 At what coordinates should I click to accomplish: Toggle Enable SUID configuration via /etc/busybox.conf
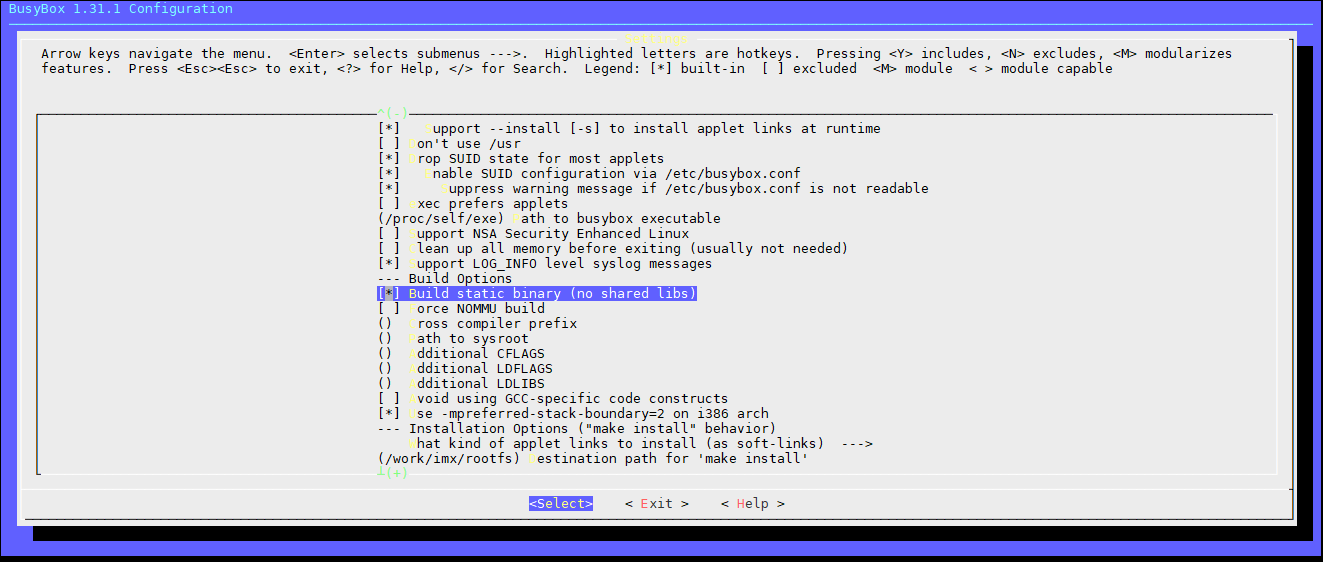(x=589, y=174)
